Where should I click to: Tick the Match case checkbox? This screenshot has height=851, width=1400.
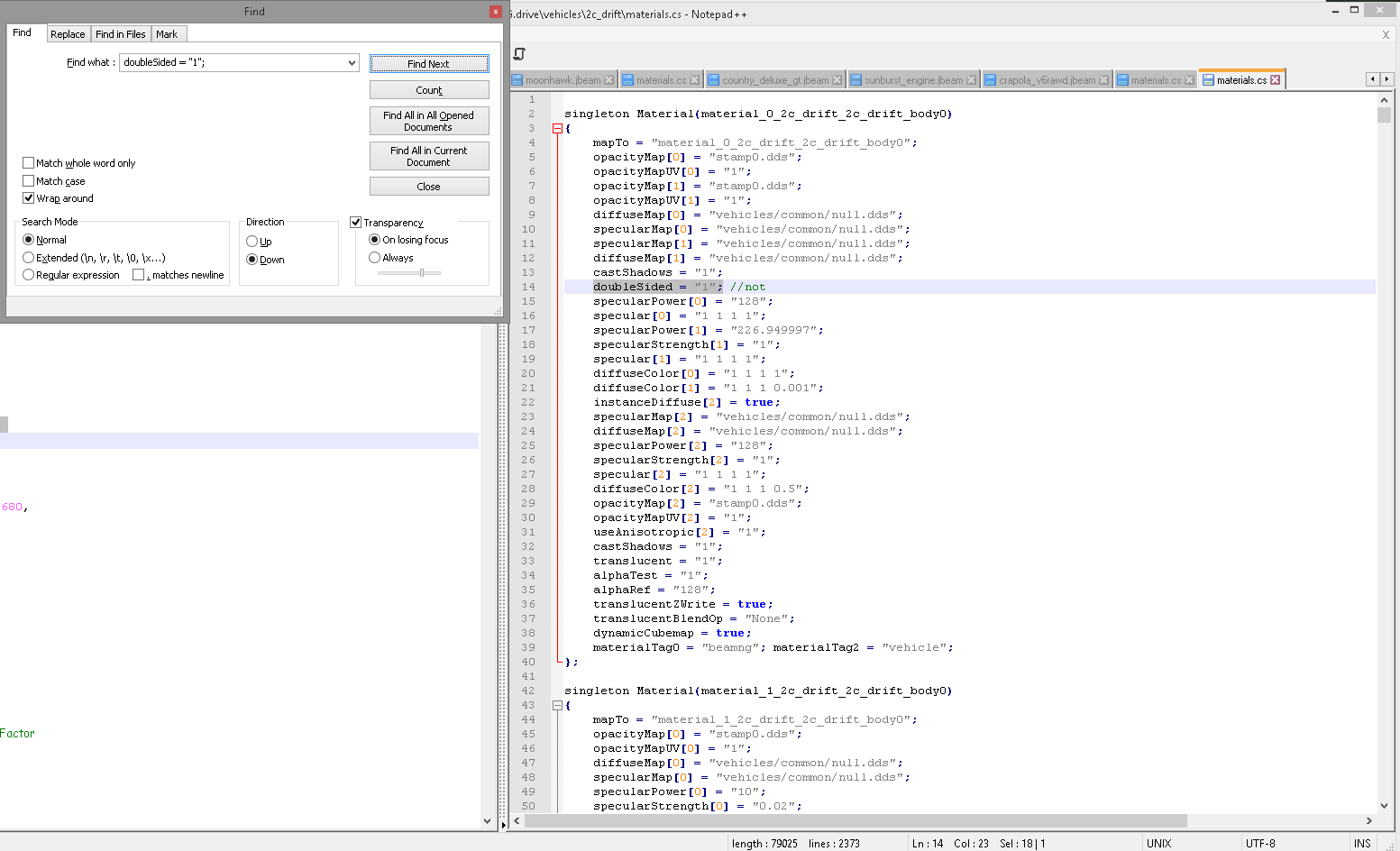29,181
